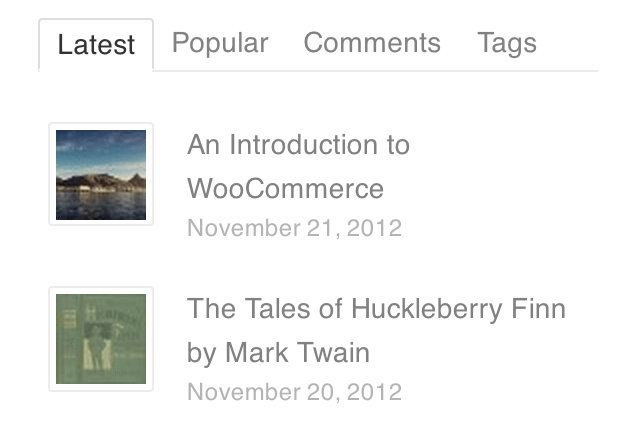Click the word WooCommerce in the post title

pyautogui.click(x=285, y=189)
